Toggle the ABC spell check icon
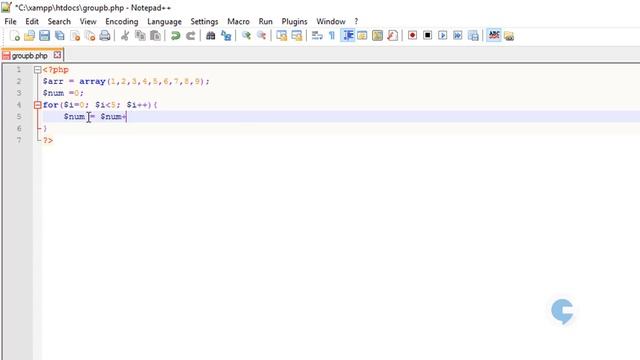Viewport: 640px width, 360px height. coord(494,36)
